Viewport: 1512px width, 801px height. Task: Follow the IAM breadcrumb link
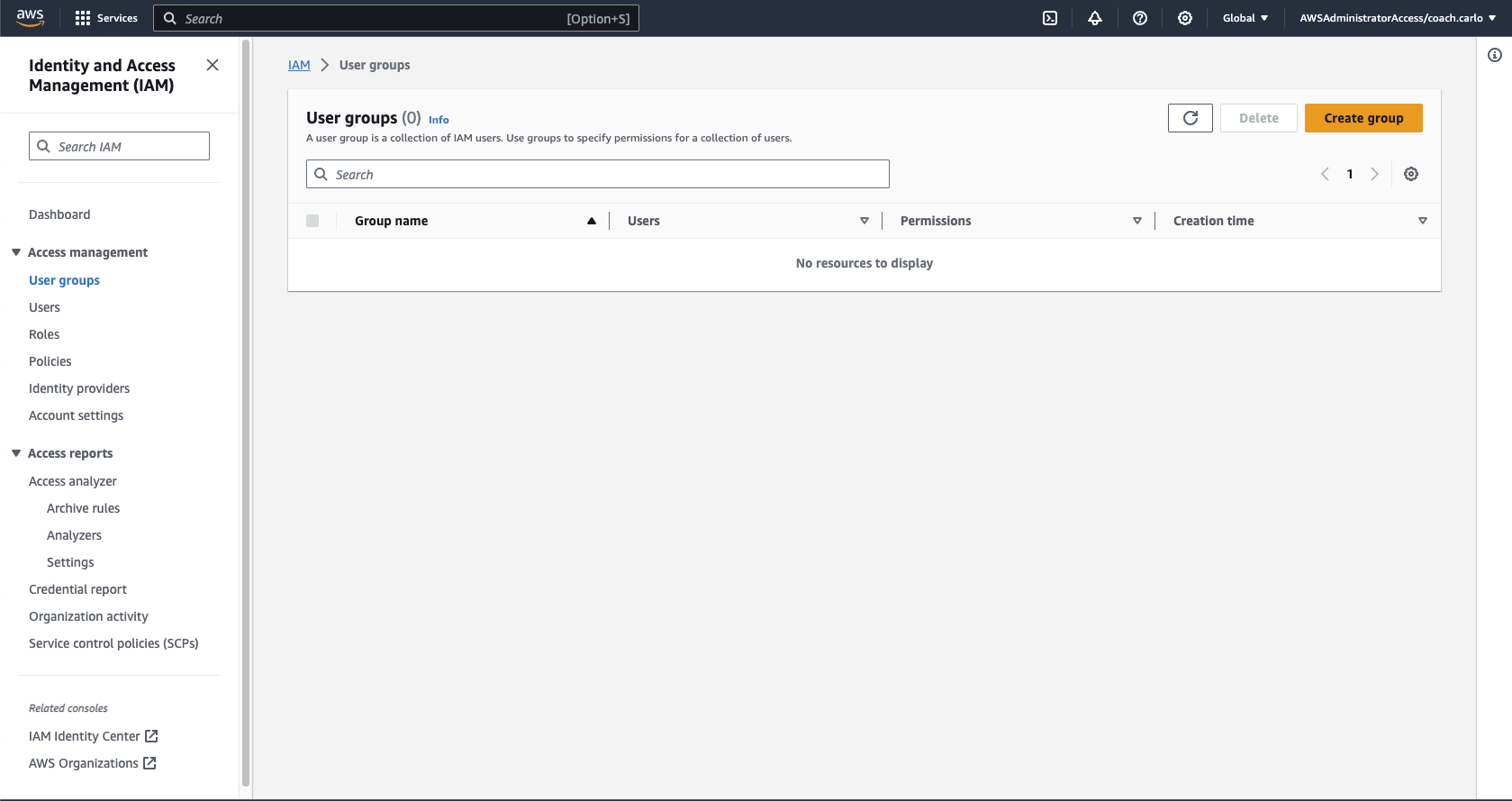pyautogui.click(x=299, y=65)
